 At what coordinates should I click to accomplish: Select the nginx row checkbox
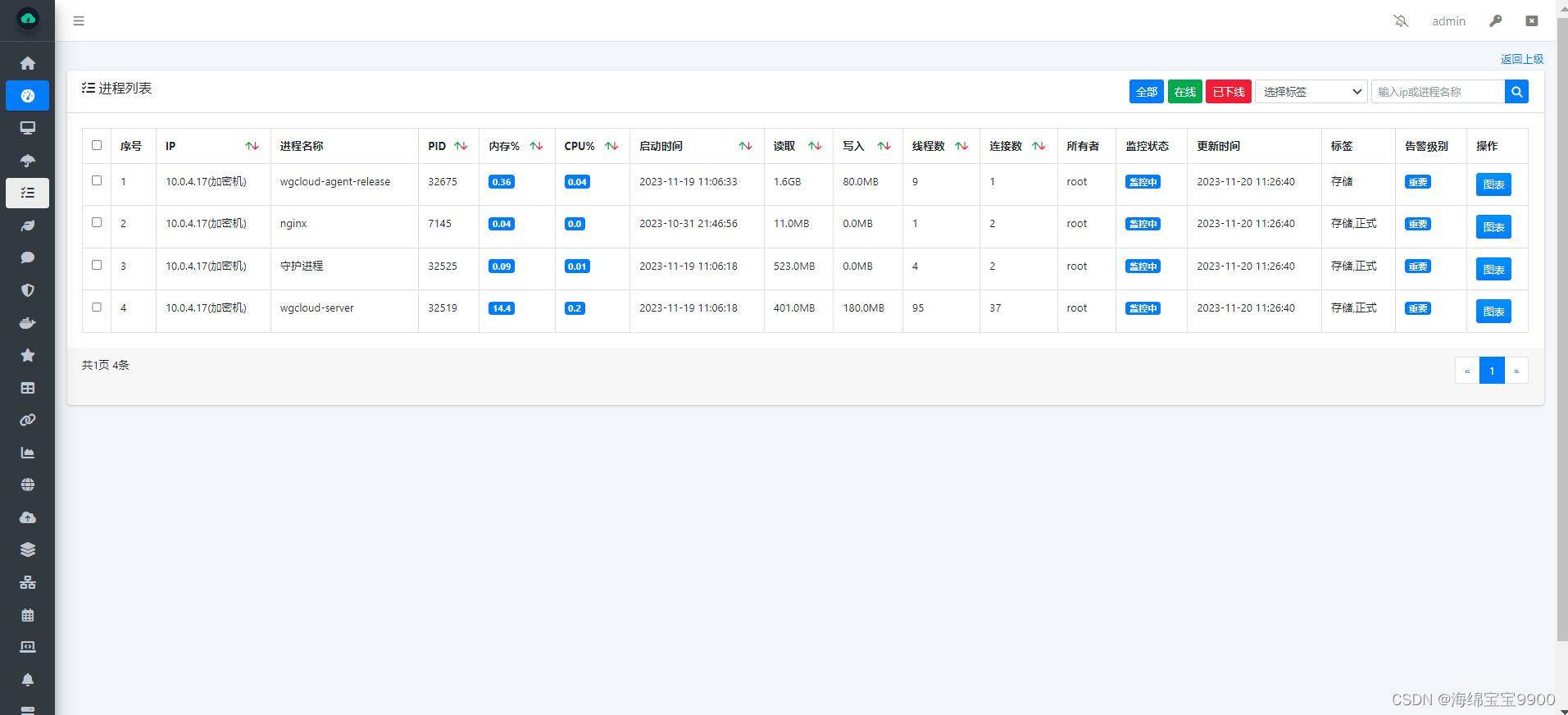coord(97,222)
